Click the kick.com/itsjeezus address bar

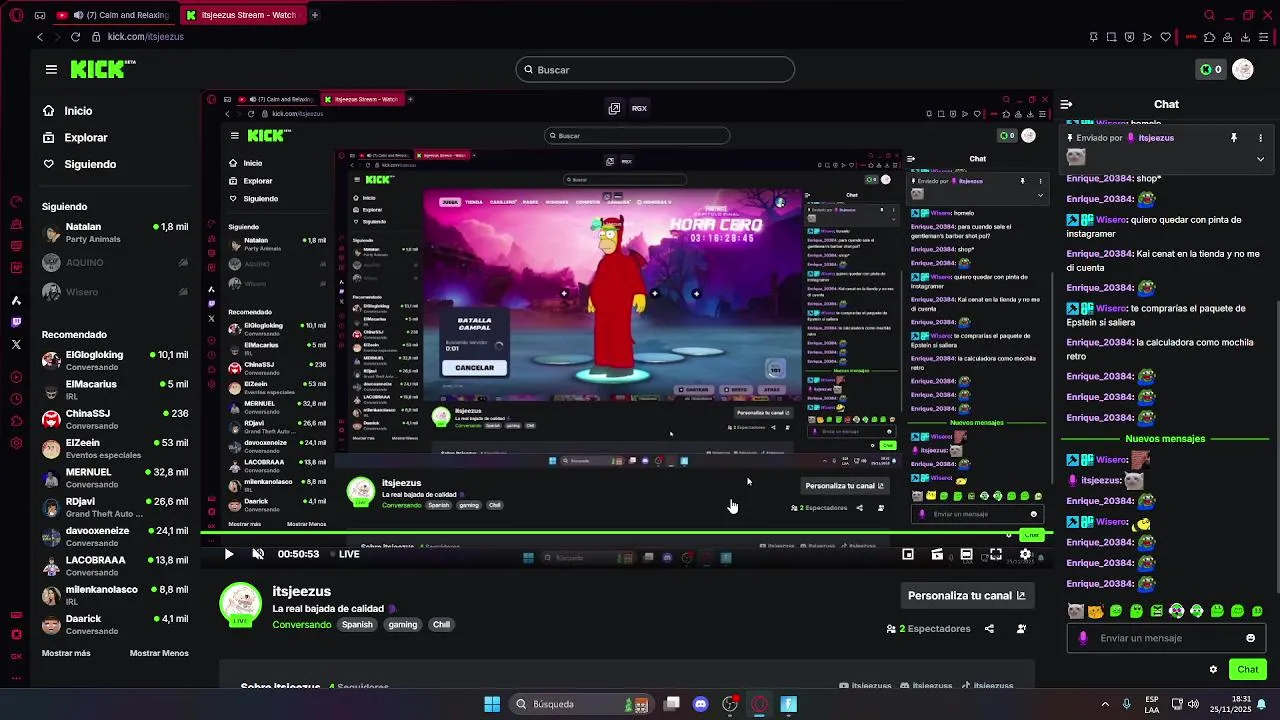pos(146,37)
